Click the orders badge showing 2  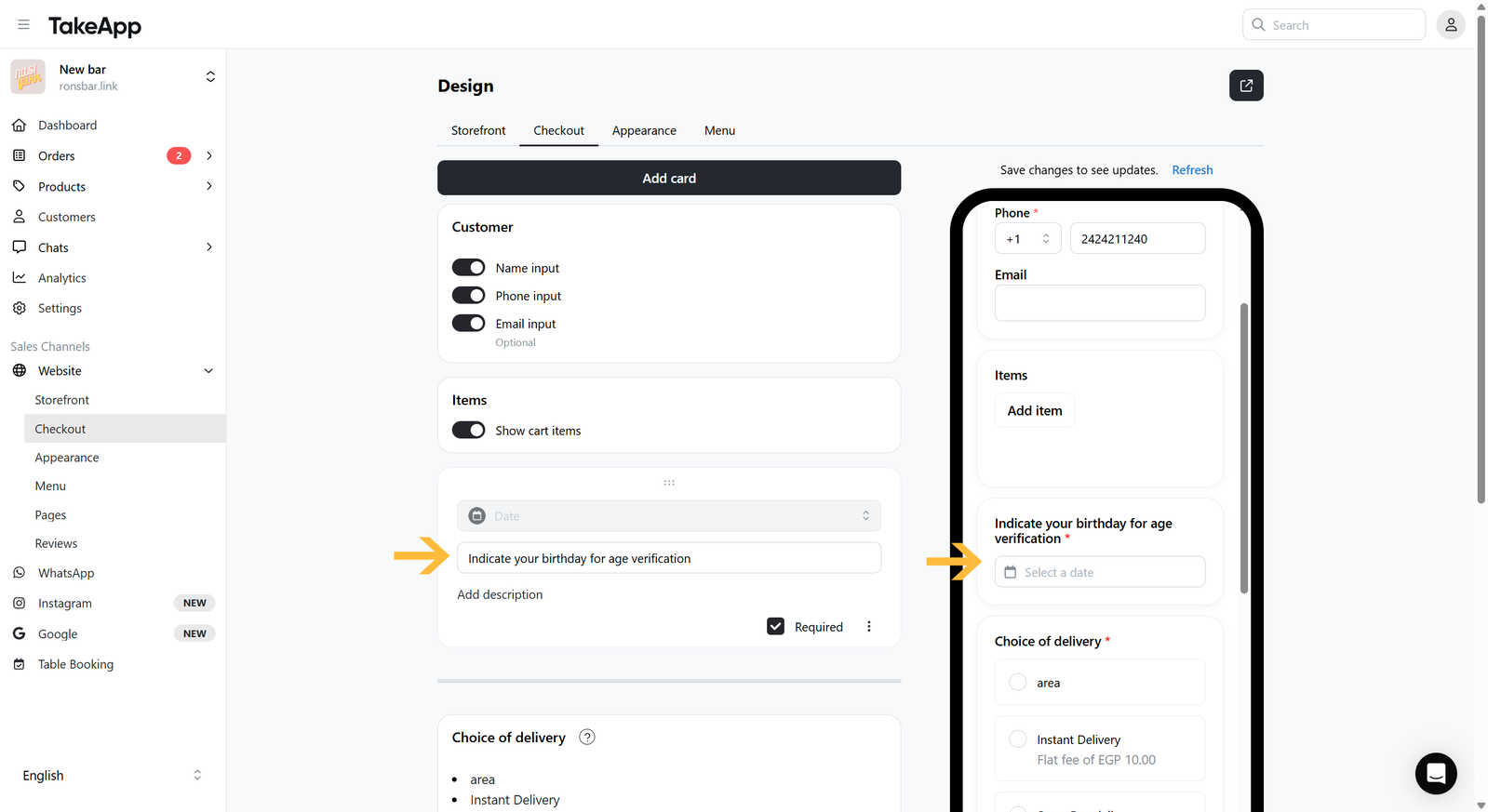click(179, 155)
